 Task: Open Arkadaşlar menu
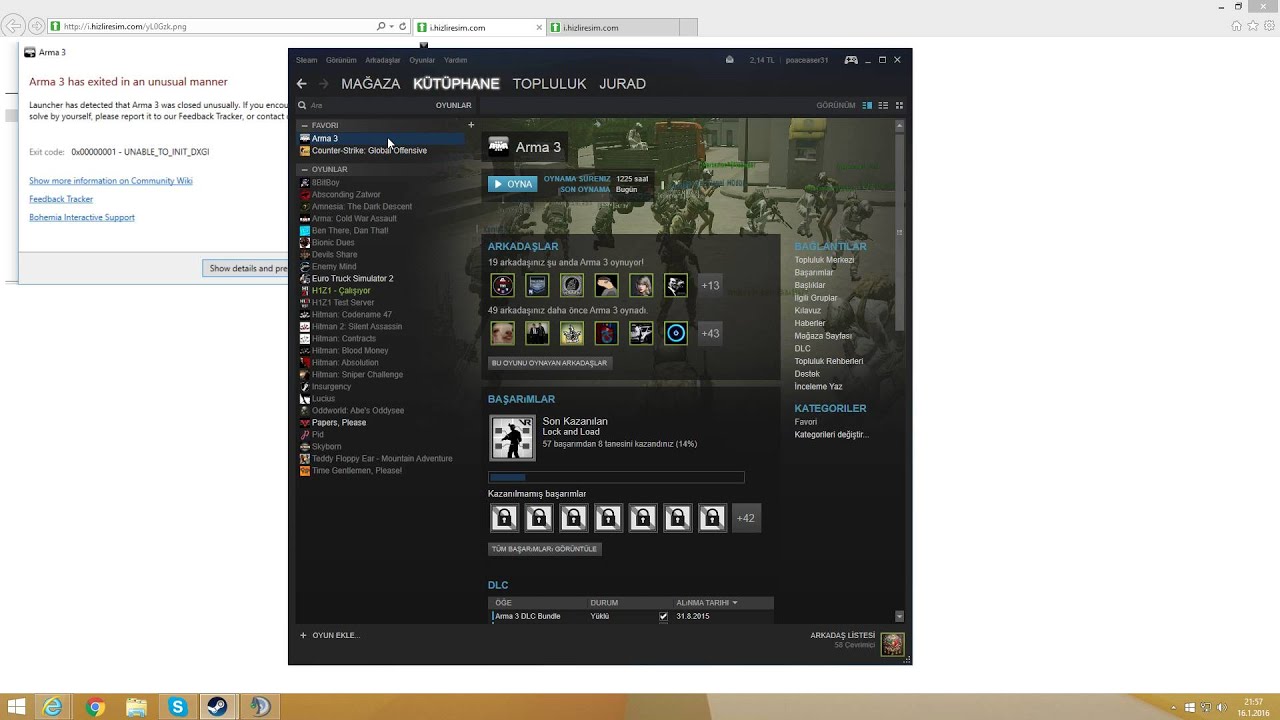[383, 60]
